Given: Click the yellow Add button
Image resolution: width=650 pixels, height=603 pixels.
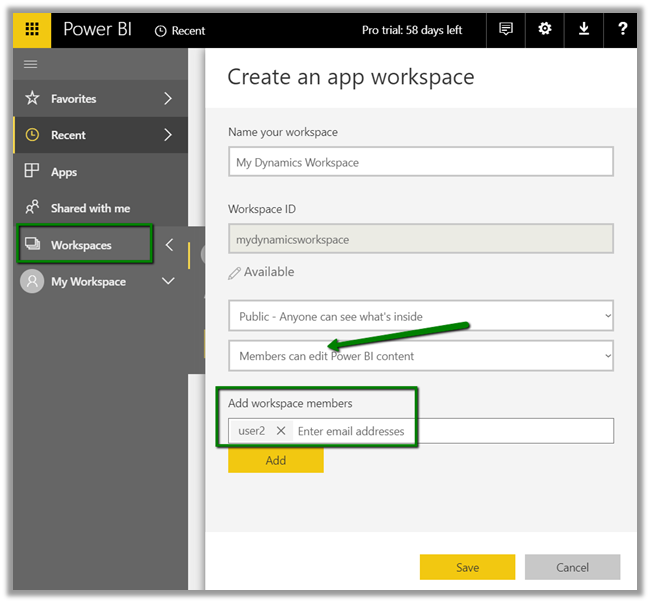Looking at the screenshot, I should coord(275,460).
